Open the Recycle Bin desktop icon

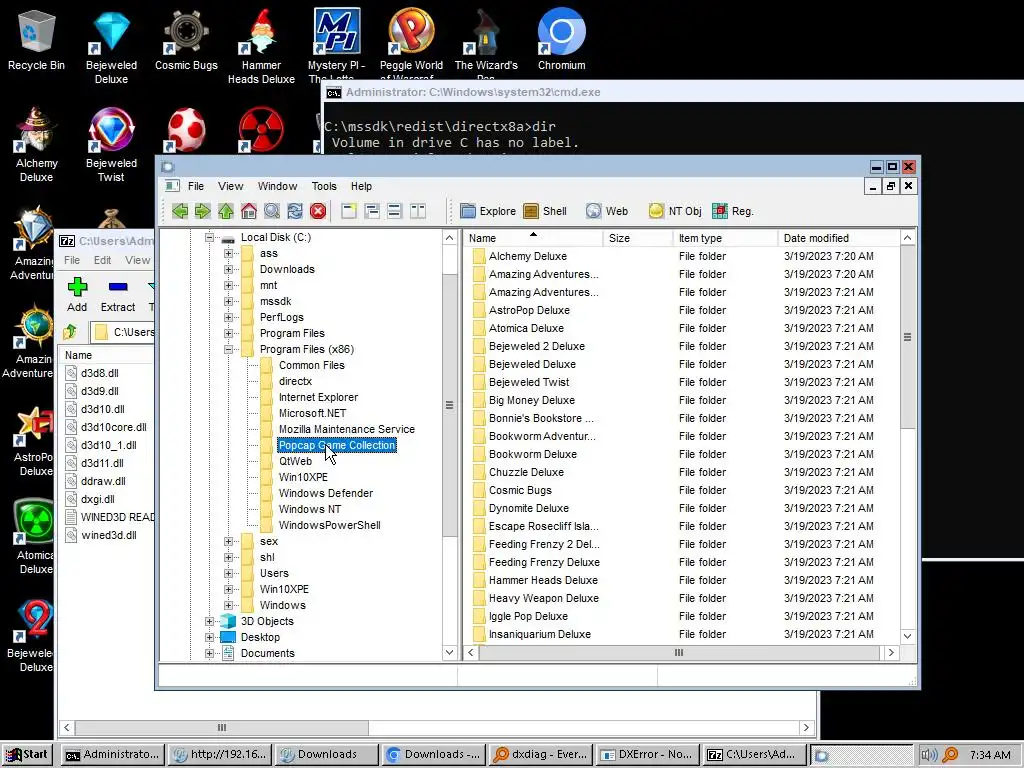click(36, 40)
